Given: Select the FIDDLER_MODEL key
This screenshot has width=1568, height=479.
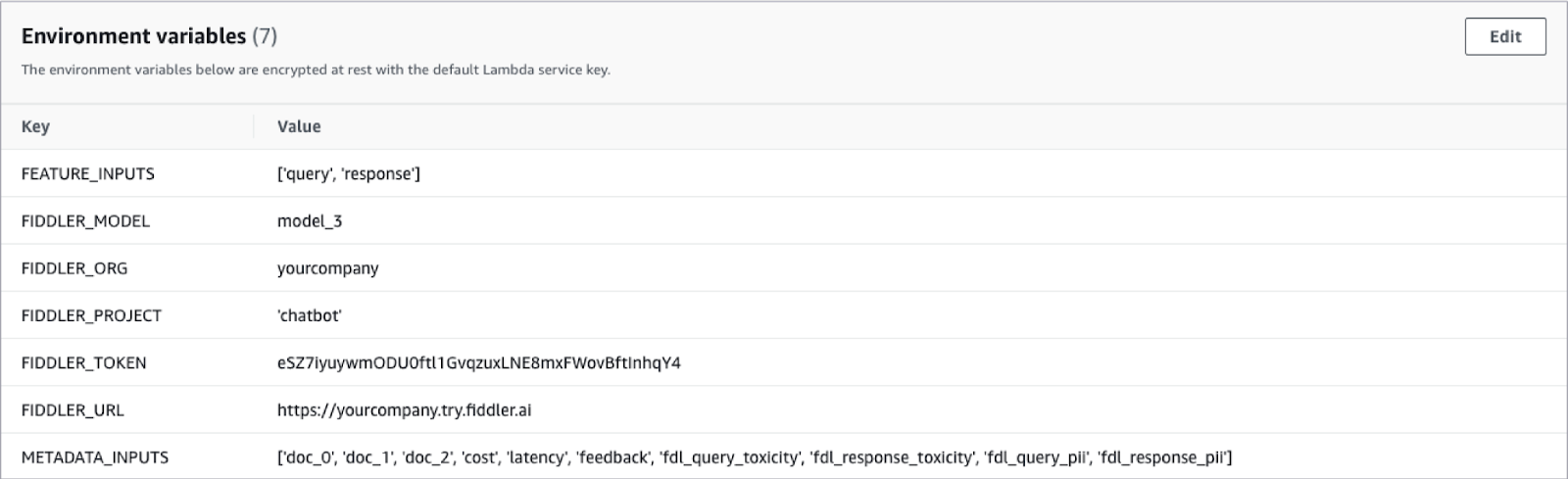Looking at the screenshot, I should click(x=85, y=221).
